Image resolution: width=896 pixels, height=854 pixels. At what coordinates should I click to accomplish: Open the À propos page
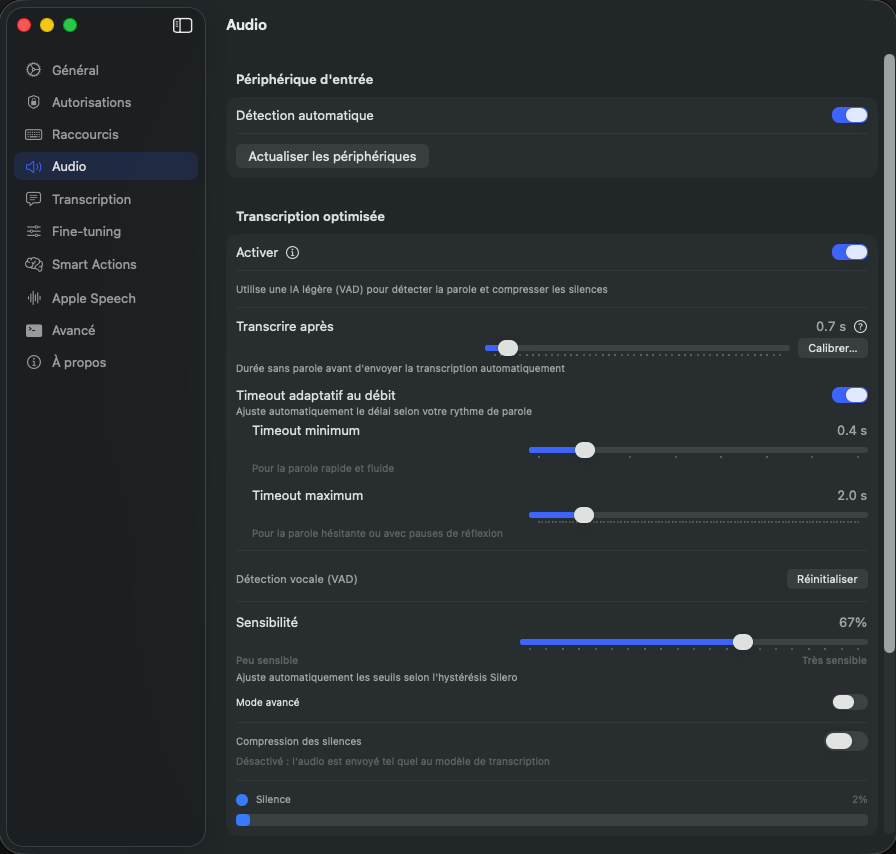[106, 362]
